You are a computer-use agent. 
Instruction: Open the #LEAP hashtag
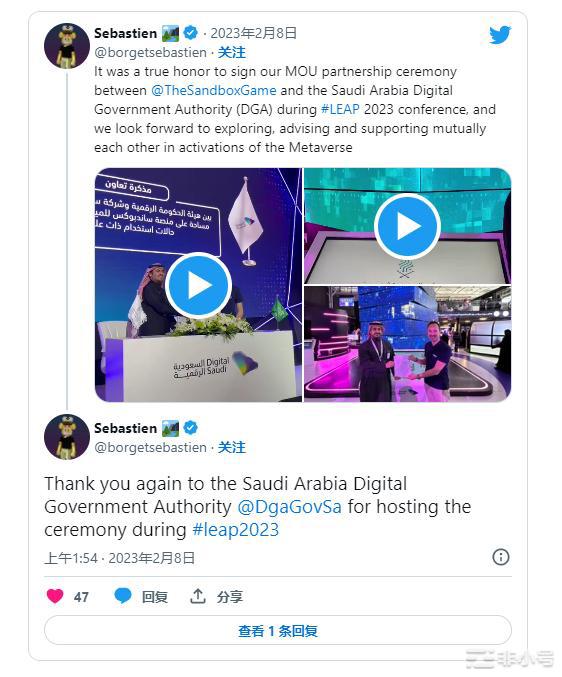340,109
